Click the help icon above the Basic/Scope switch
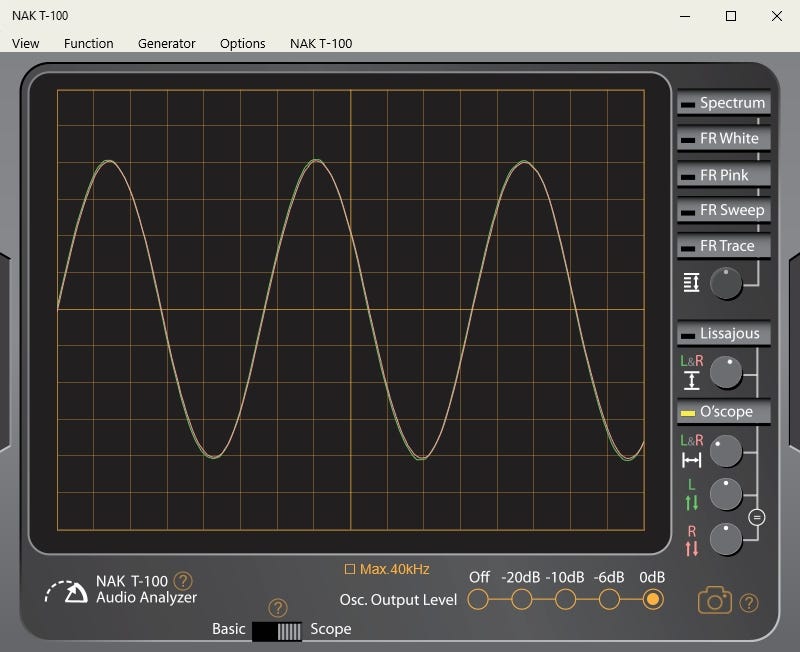This screenshot has width=800, height=652. point(278,608)
